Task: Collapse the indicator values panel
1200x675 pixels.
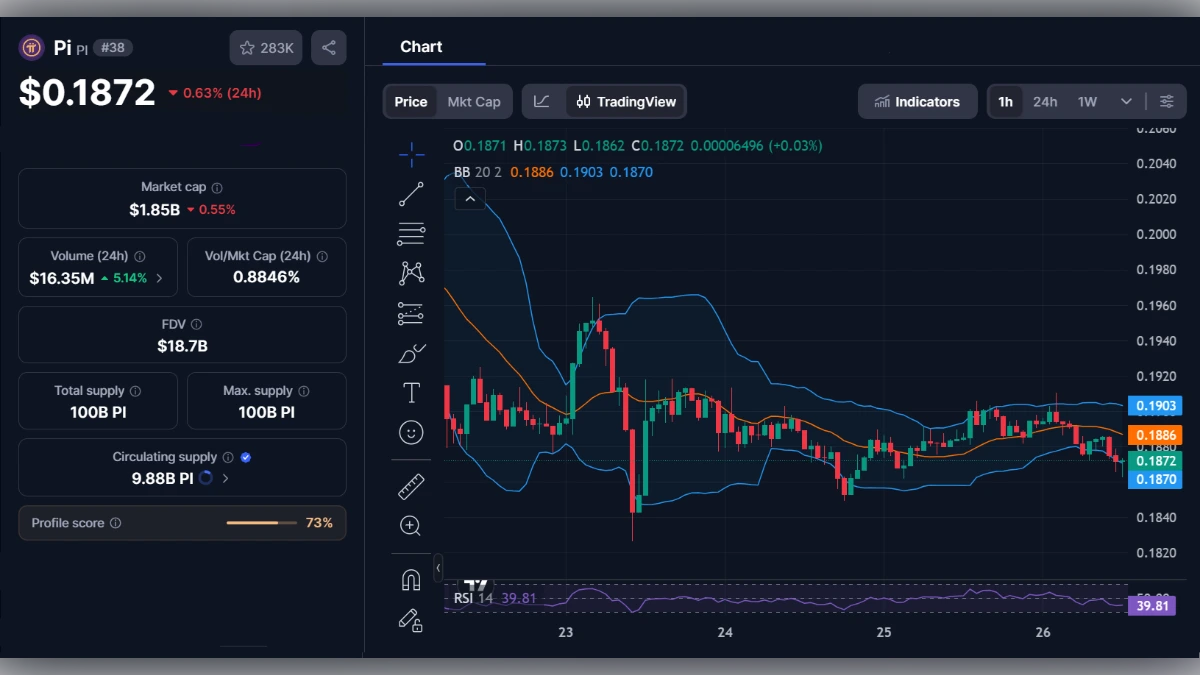Action: coord(470,198)
